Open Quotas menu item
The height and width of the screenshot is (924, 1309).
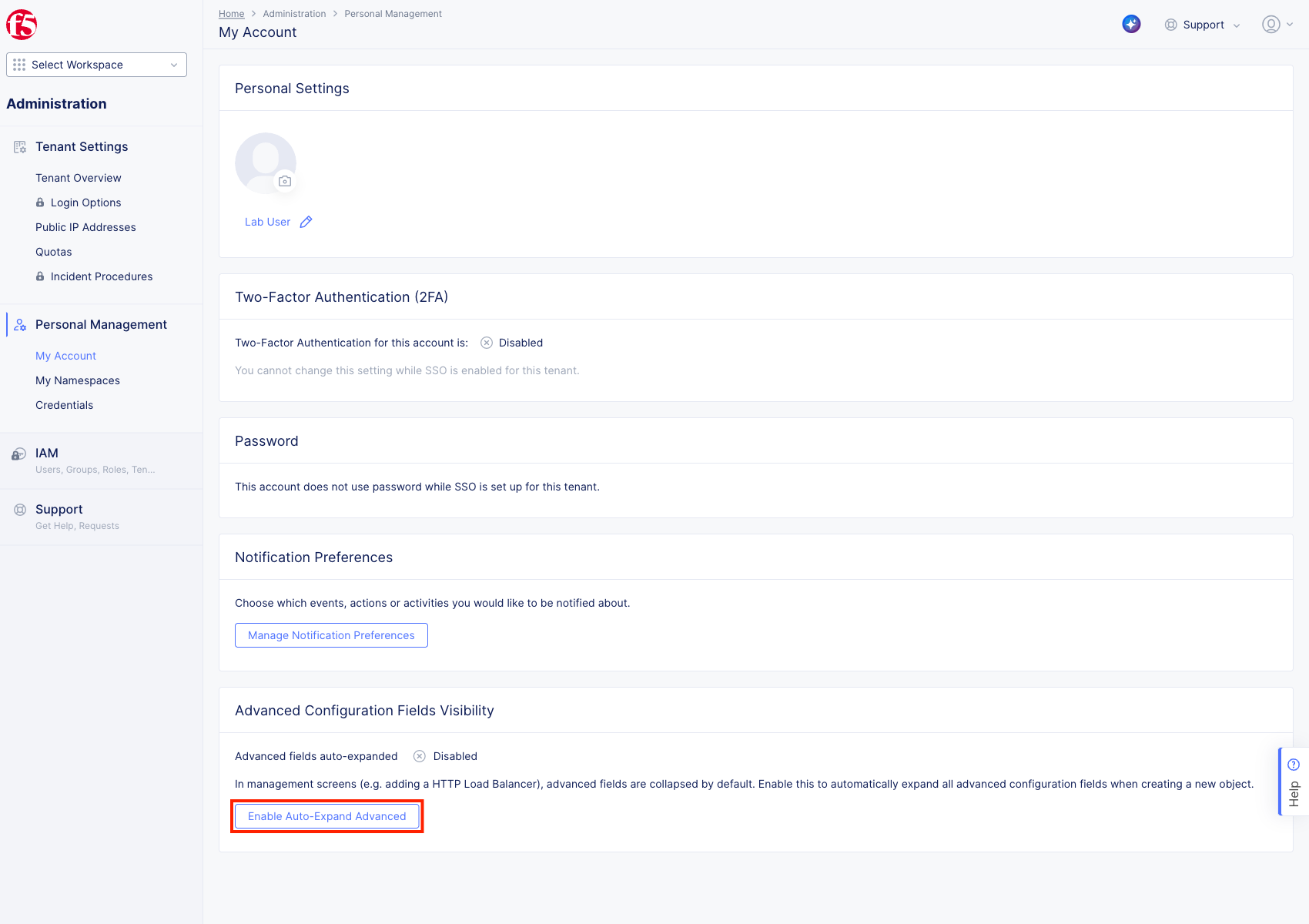(x=54, y=252)
